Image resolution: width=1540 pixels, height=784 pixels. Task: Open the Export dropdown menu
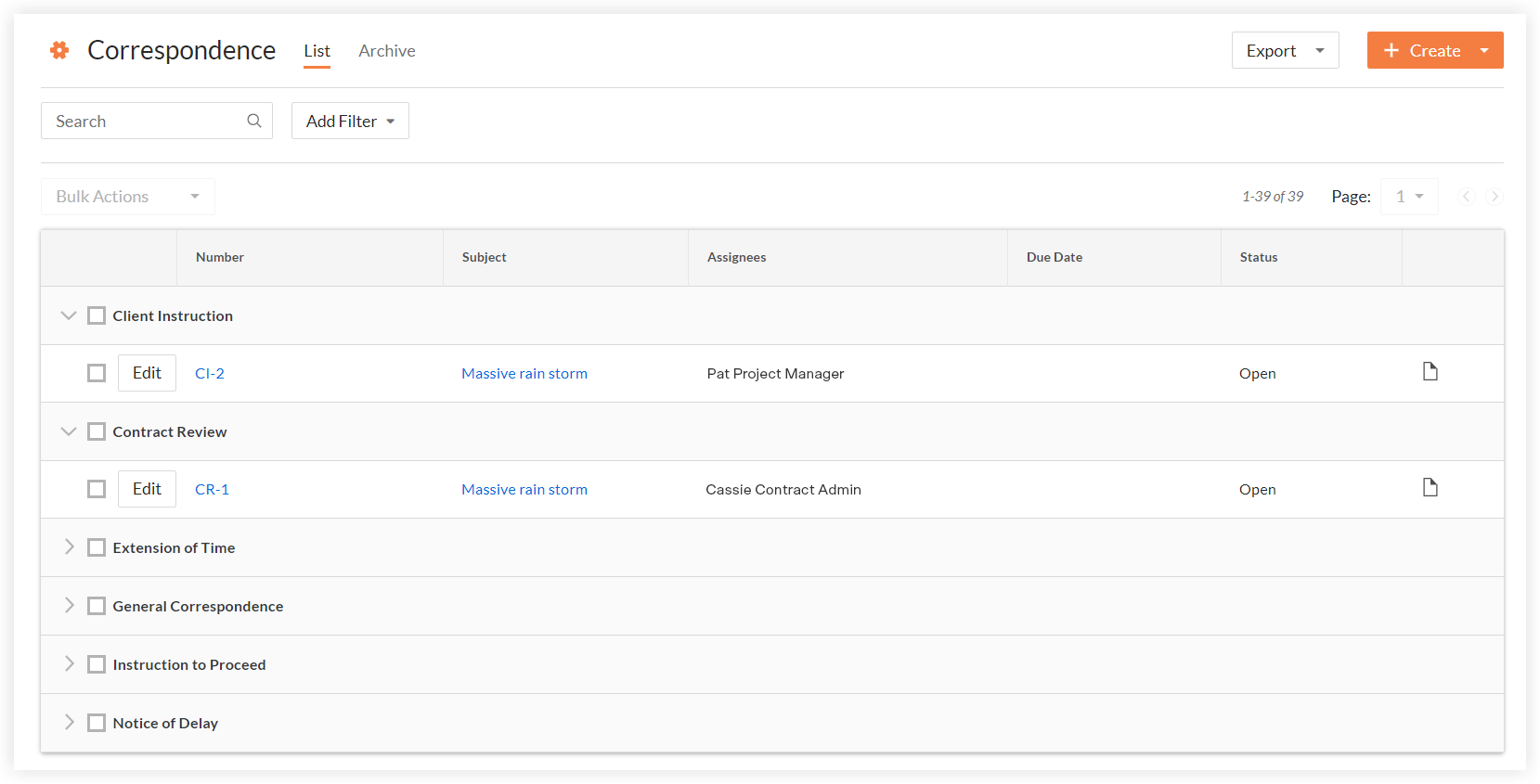(x=1285, y=51)
